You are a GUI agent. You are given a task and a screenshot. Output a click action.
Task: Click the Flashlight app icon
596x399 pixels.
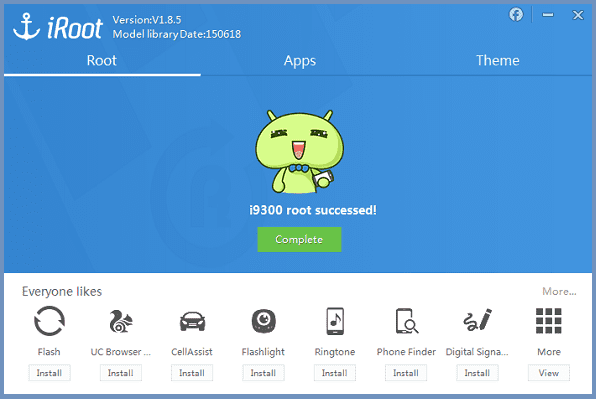[263, 321]
